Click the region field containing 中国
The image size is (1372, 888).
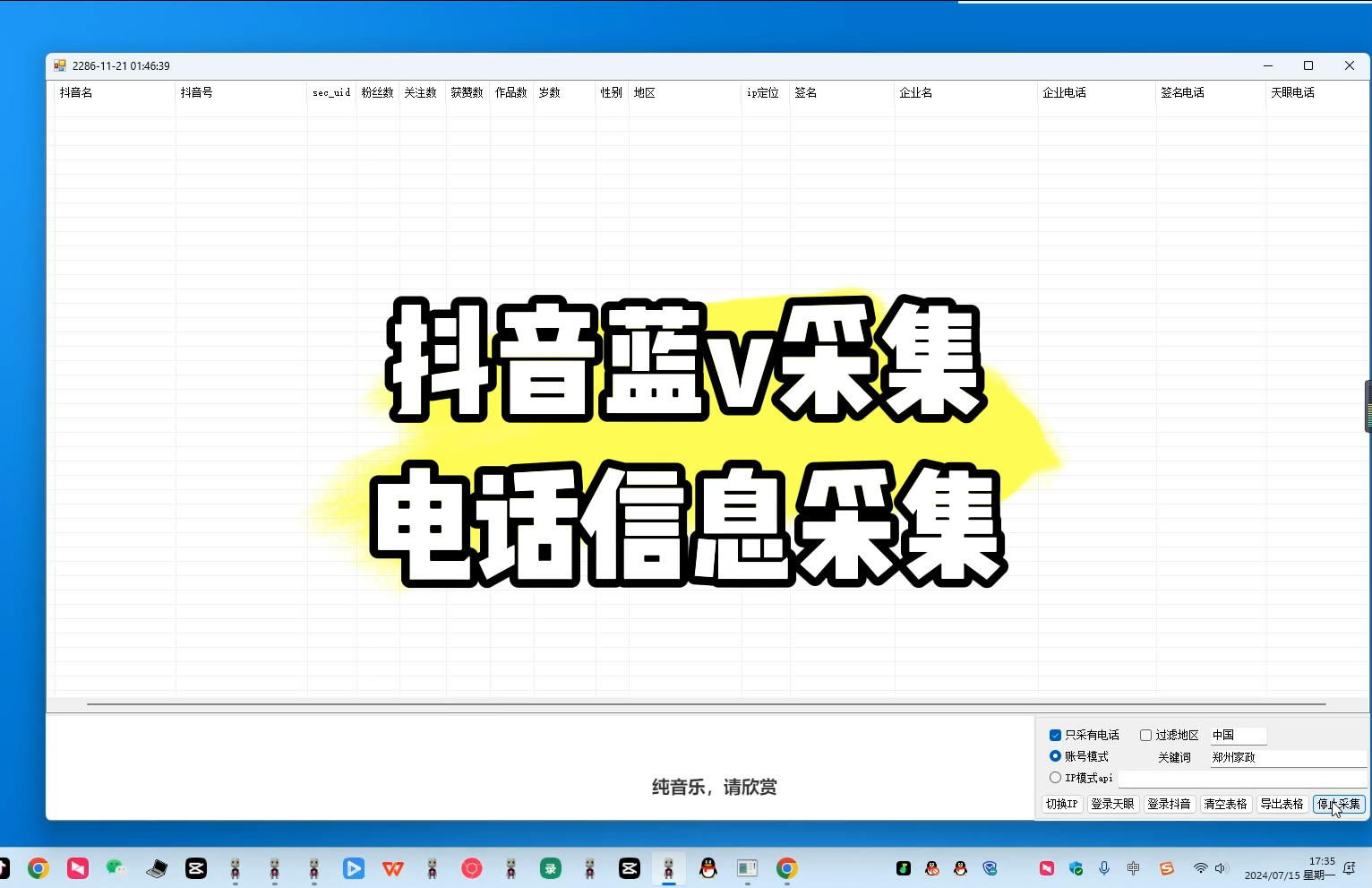pos(1239,735)
